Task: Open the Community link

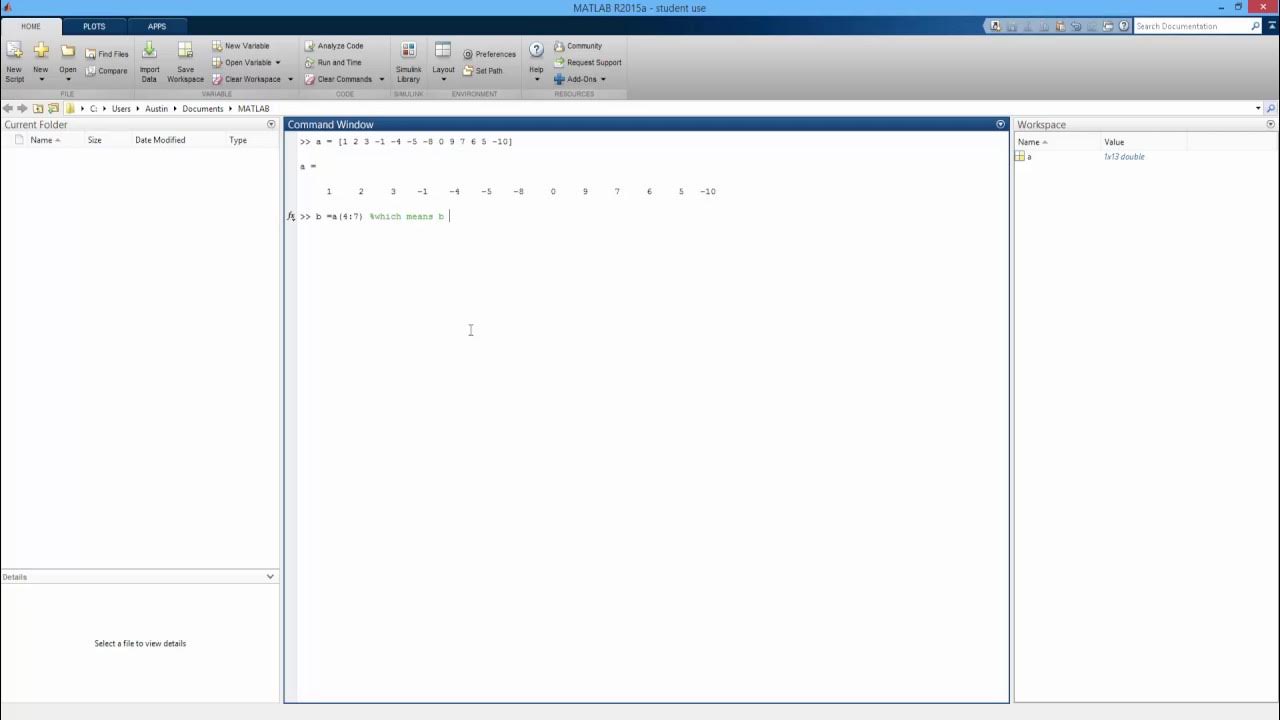Action: (578, 46)
